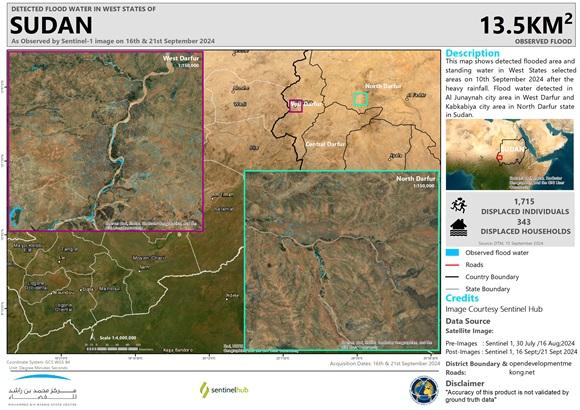Click the Central Darfur map label
Viewport: 580px width, 410px height.
[x=325, y=144]
